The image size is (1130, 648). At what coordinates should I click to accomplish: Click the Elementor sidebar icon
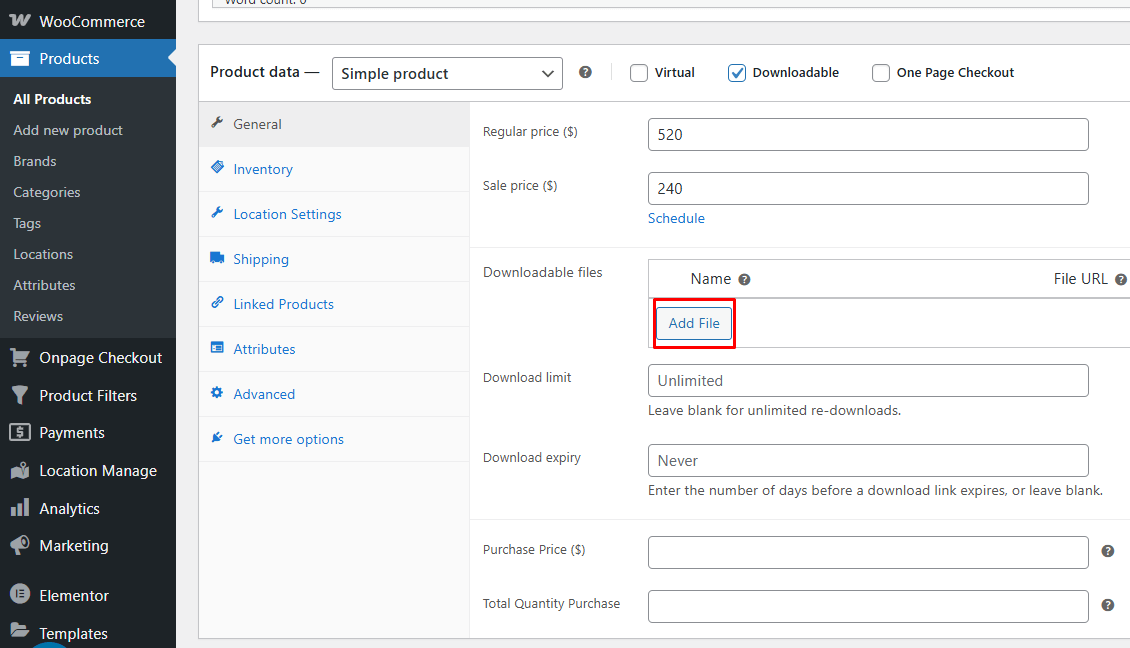20,594
